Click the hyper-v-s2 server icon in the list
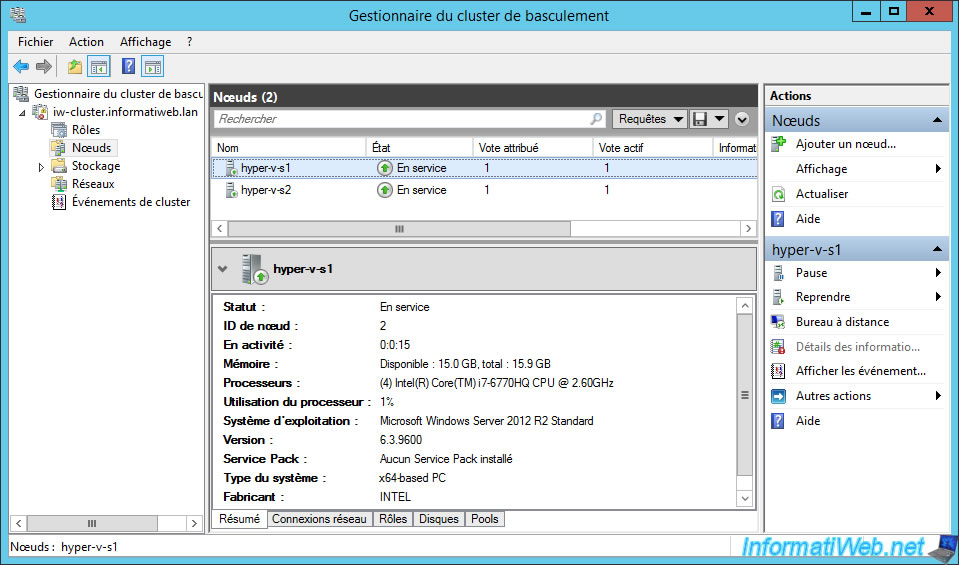 231,190
